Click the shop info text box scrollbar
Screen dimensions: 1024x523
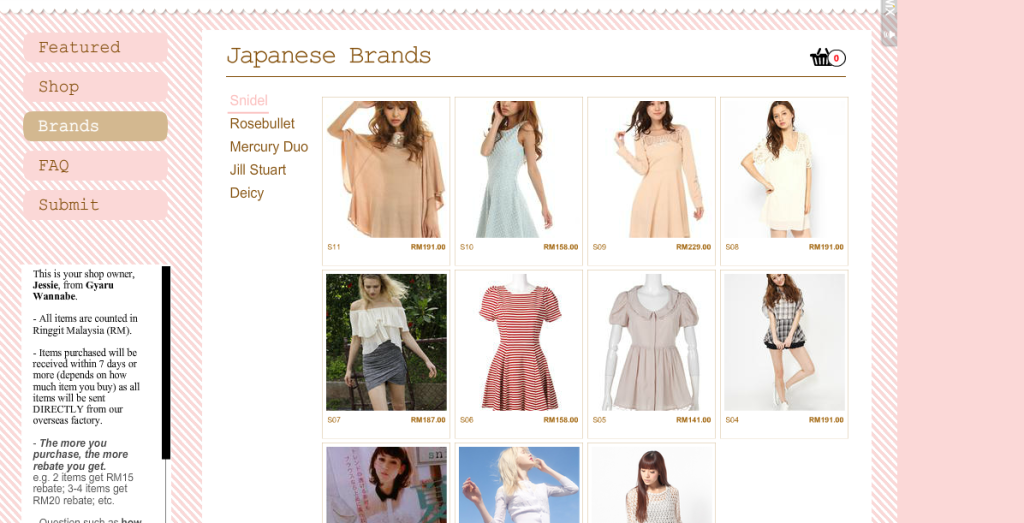166,362
